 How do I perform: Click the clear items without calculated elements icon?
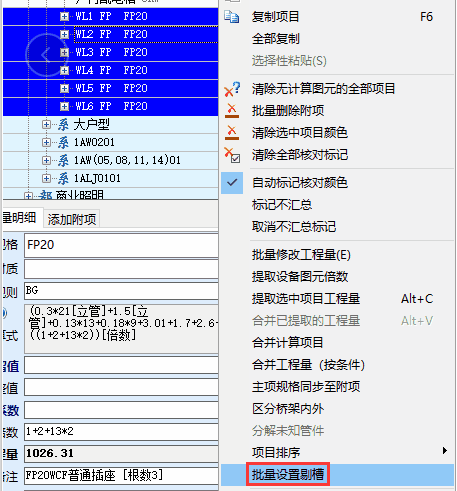tap(232, 89)
